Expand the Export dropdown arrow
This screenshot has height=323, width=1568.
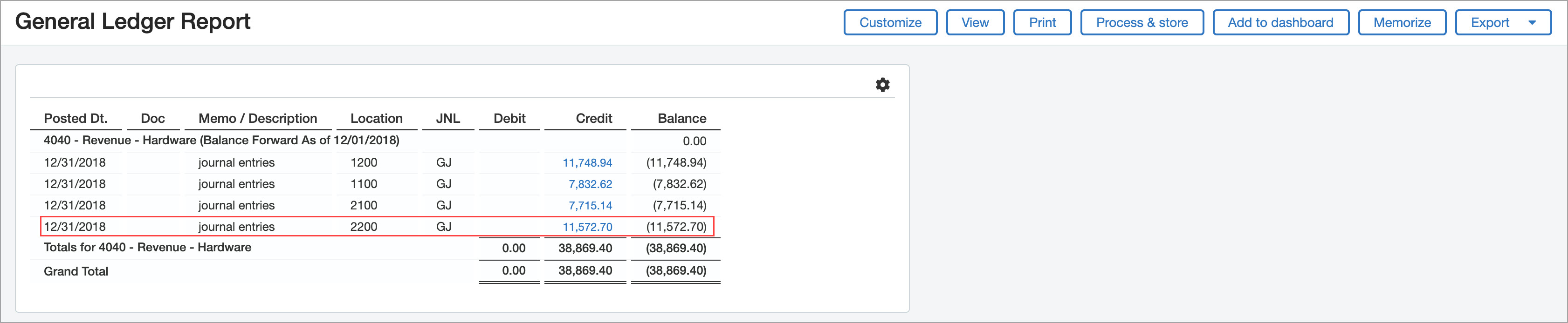tap(1532, 22)
